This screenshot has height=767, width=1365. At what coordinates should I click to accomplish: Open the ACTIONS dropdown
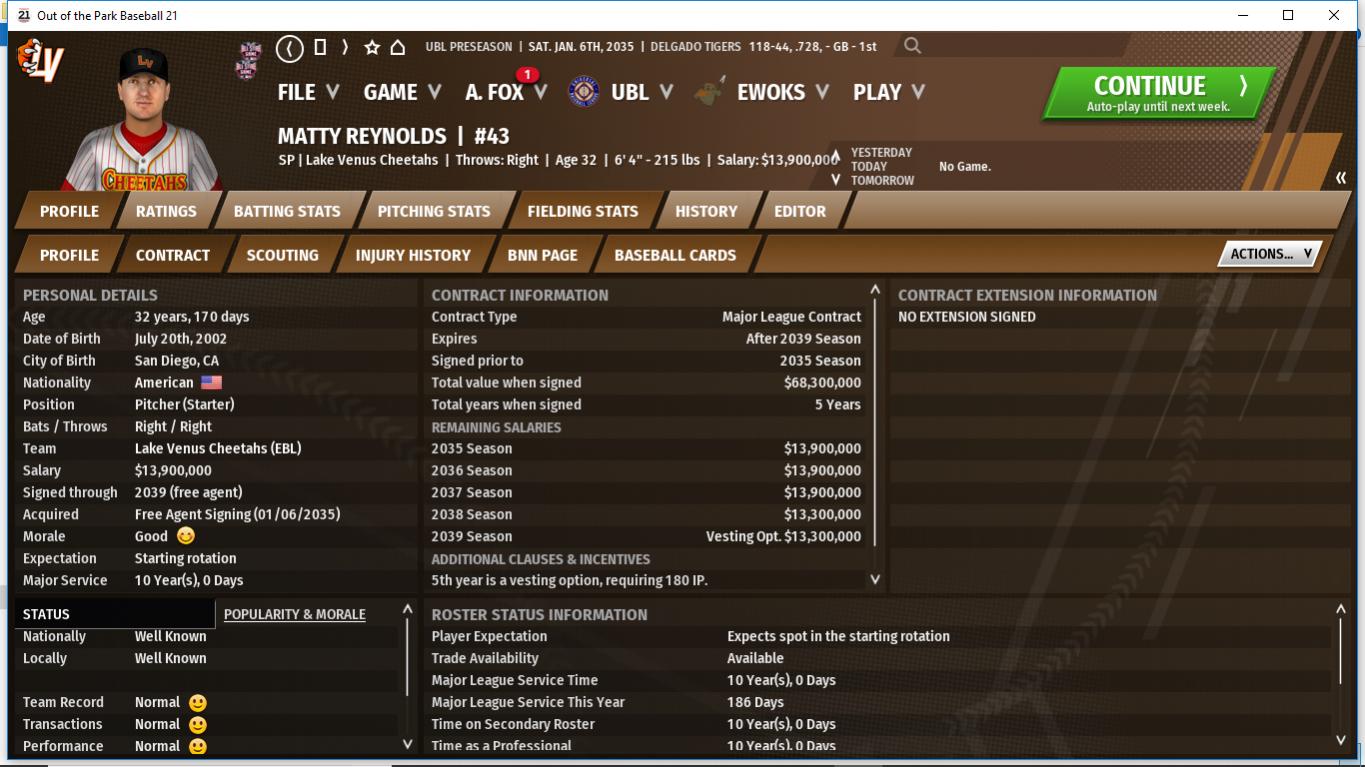[1269, 254]
